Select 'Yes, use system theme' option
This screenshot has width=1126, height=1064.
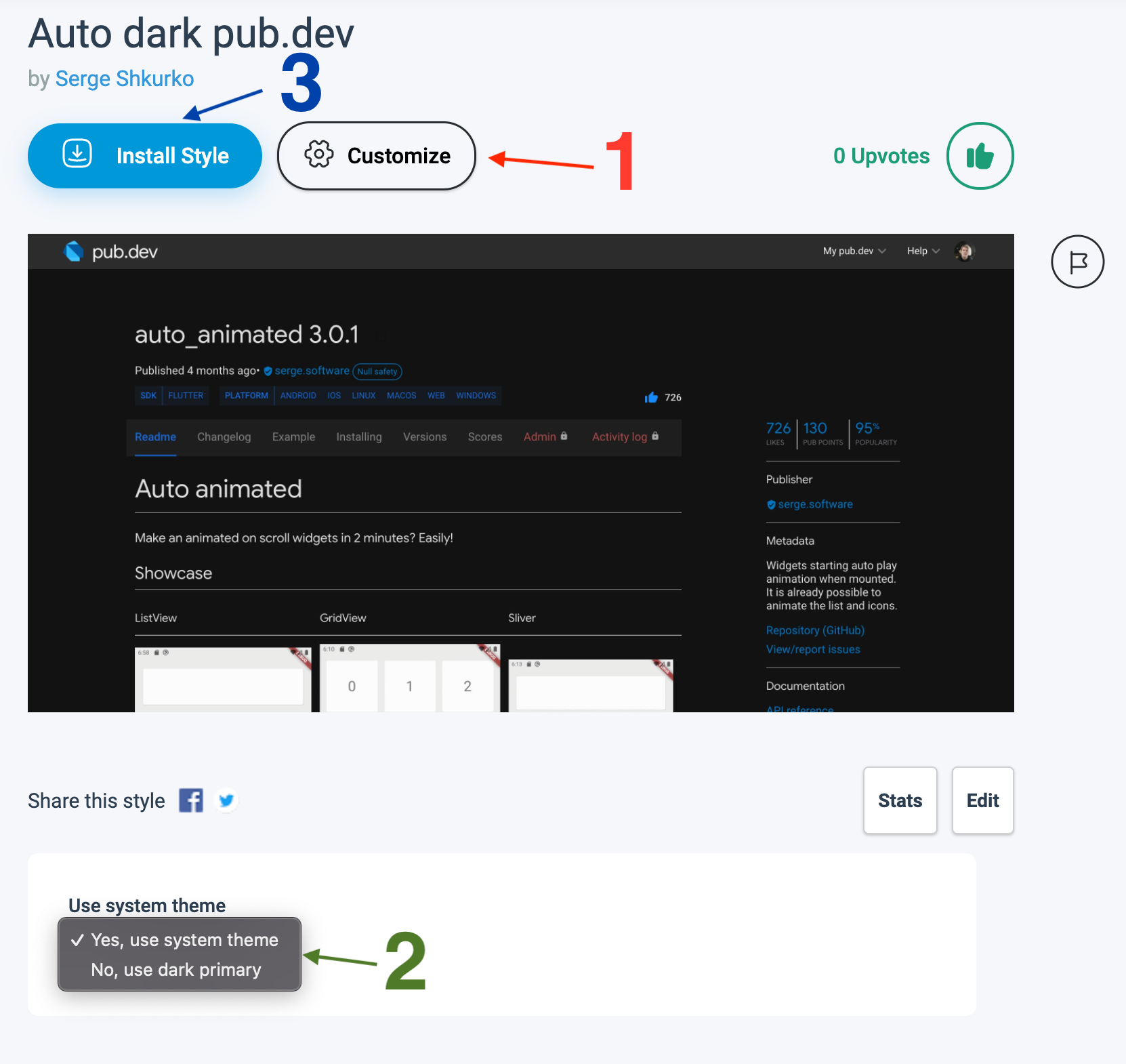180,939
